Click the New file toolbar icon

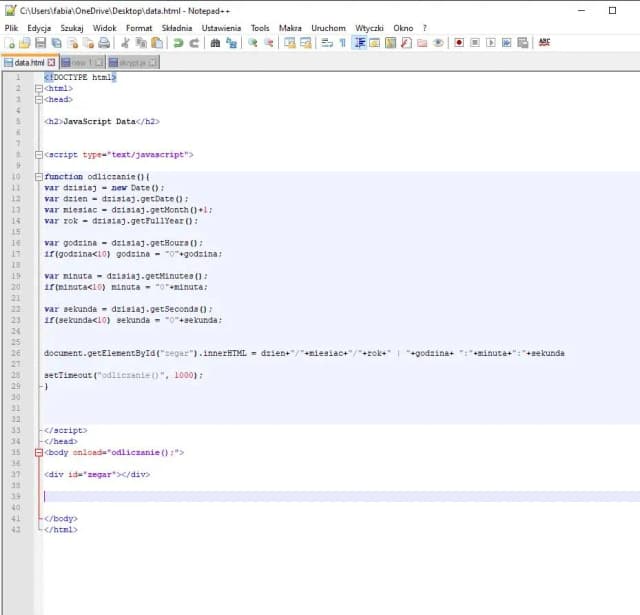click(x=10, y=43)
